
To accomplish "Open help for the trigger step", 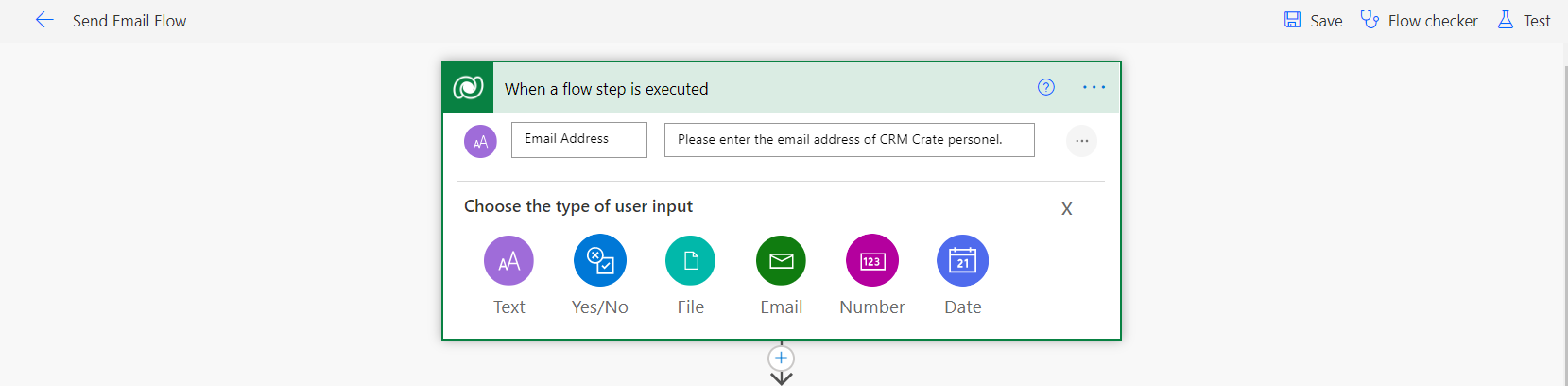I will (x=1045, y=87).
